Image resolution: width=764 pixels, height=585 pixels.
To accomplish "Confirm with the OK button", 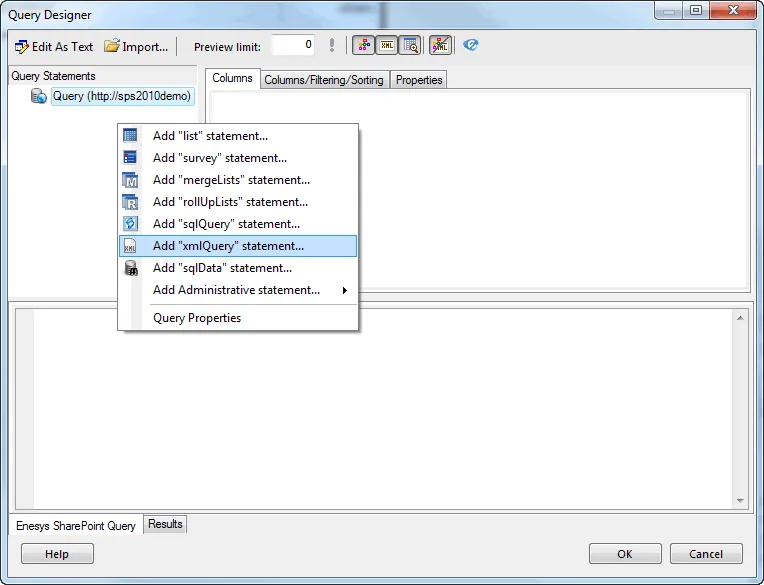I will (625, 554).
